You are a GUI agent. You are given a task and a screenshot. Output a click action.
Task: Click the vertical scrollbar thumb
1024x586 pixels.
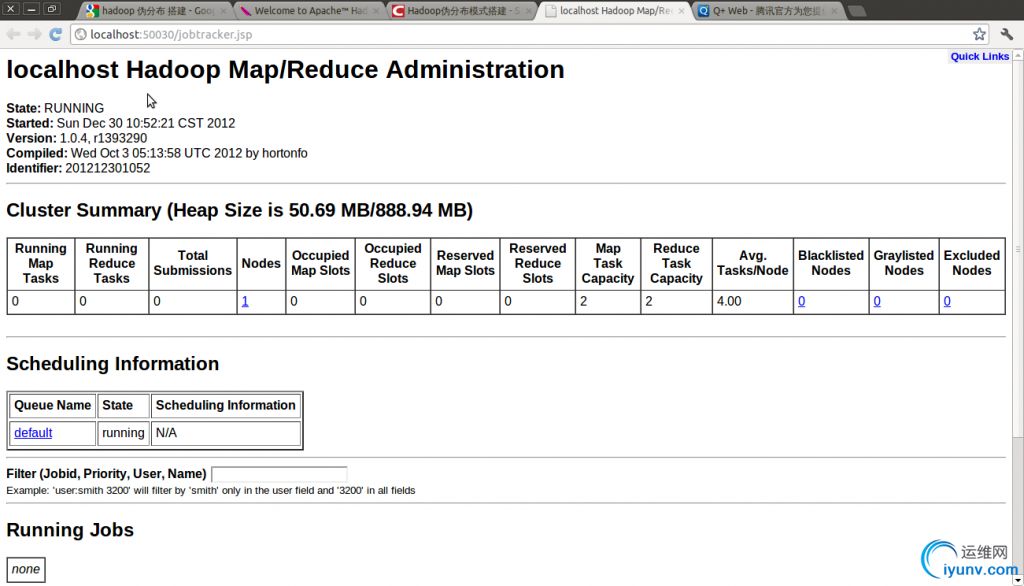point(1017,248)
